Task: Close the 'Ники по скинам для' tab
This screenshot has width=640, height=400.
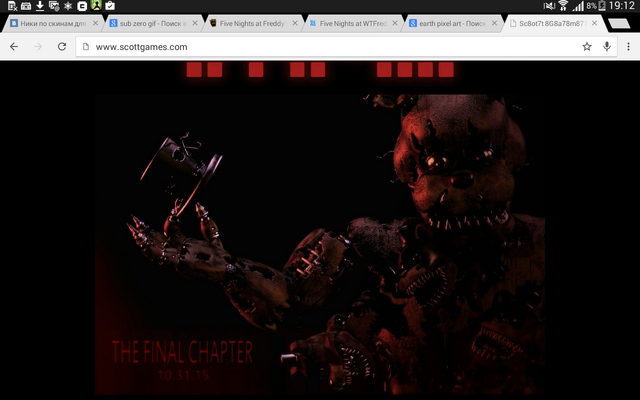Action: pos(95,23)
